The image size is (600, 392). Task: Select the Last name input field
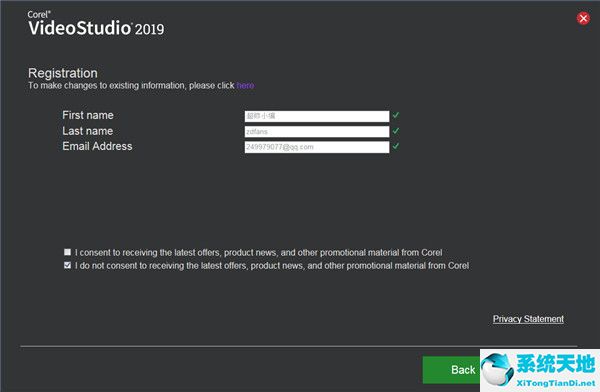pos(317,131)
